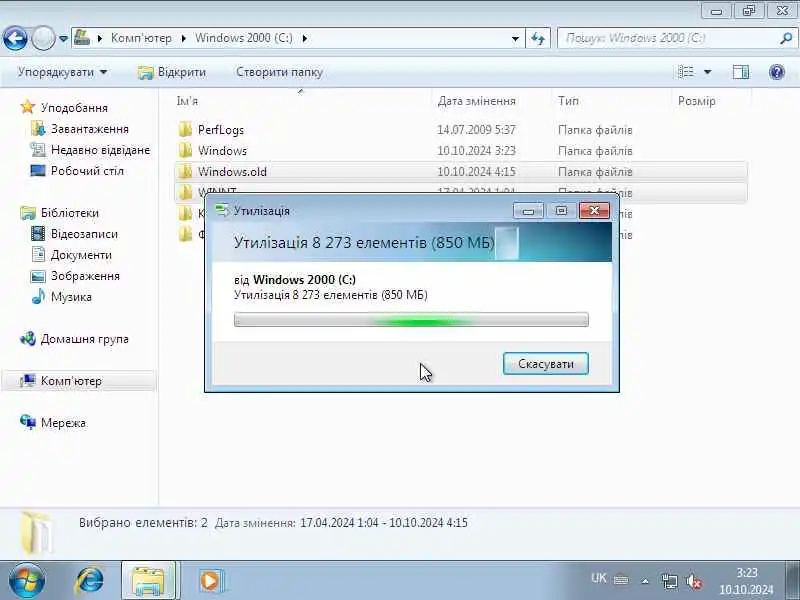Select Уподобання in the navigation pane

(74, 108)
